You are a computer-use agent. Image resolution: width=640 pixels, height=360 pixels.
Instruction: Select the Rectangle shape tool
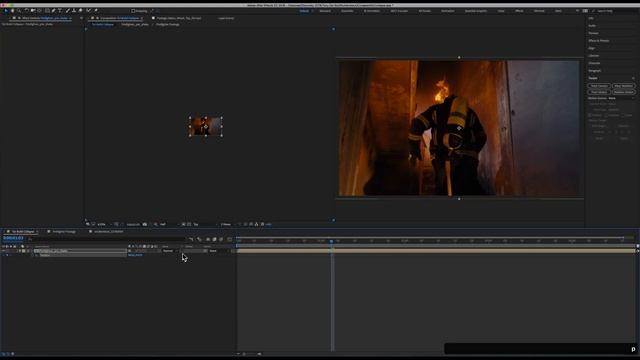(x=47, y=11)
